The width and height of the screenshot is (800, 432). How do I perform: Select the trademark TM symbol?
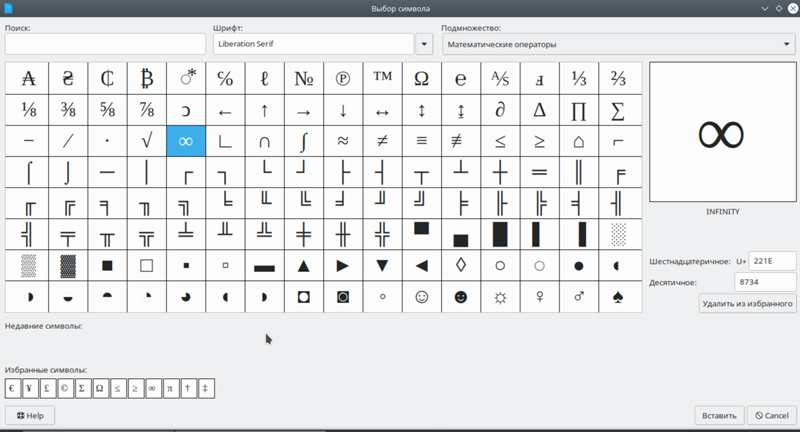(382, 79)
